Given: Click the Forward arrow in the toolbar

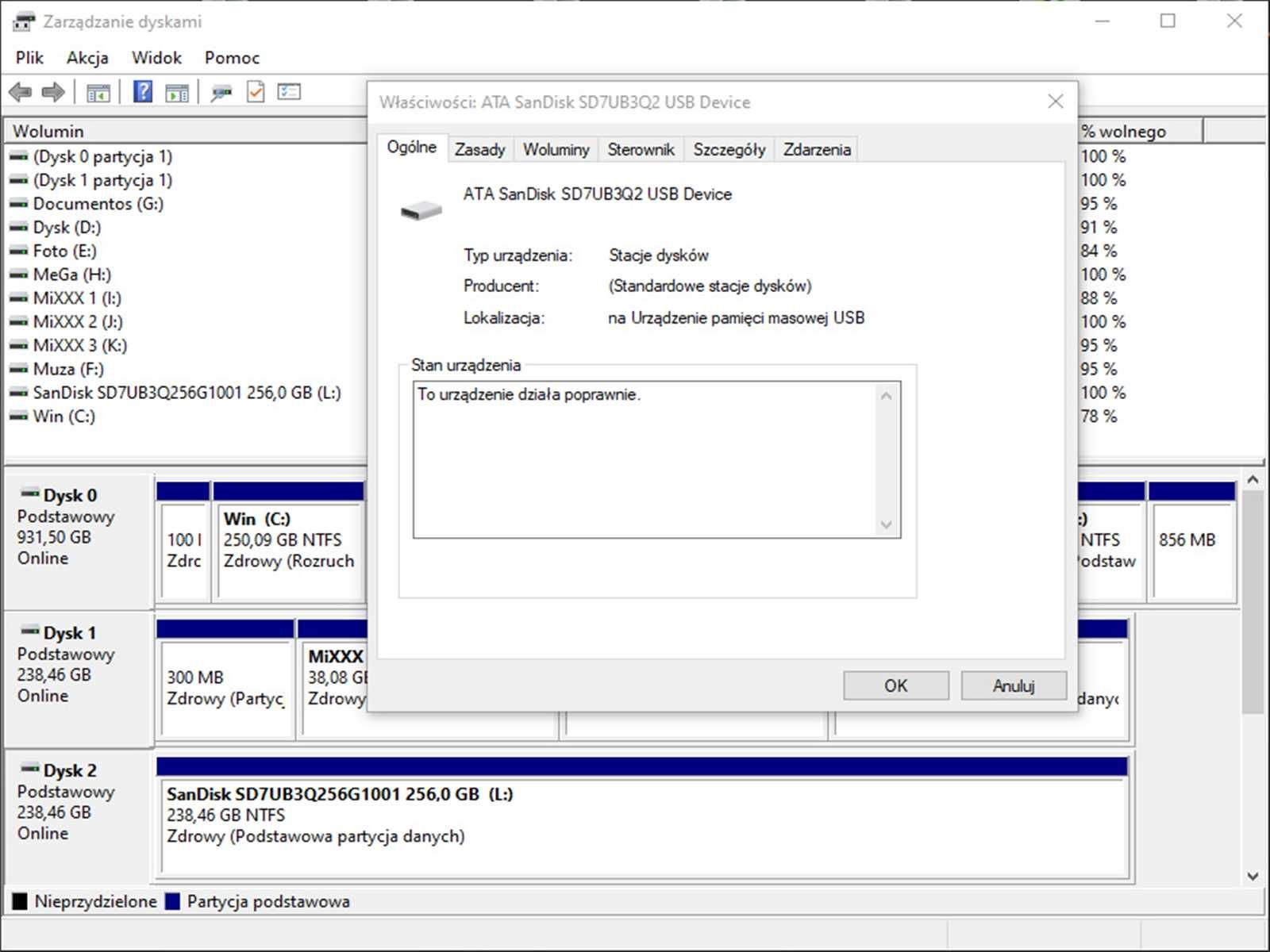Looking at the screenshot, I should [x=53, y=92].
